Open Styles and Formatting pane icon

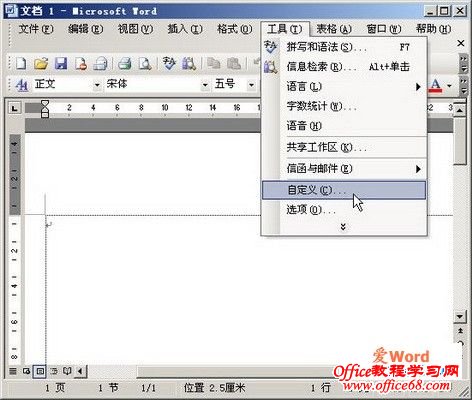coord(21,85)
